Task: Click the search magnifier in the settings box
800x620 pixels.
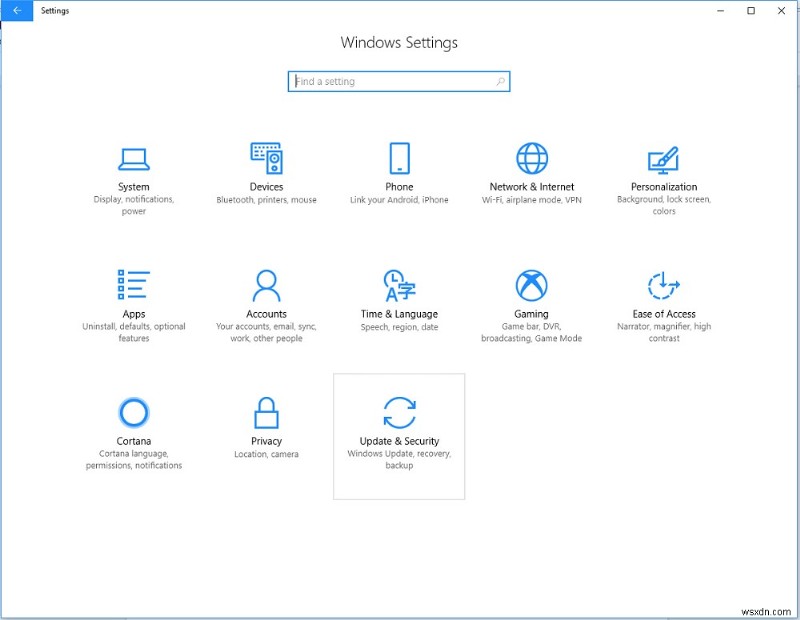Action: pos(501,81)
